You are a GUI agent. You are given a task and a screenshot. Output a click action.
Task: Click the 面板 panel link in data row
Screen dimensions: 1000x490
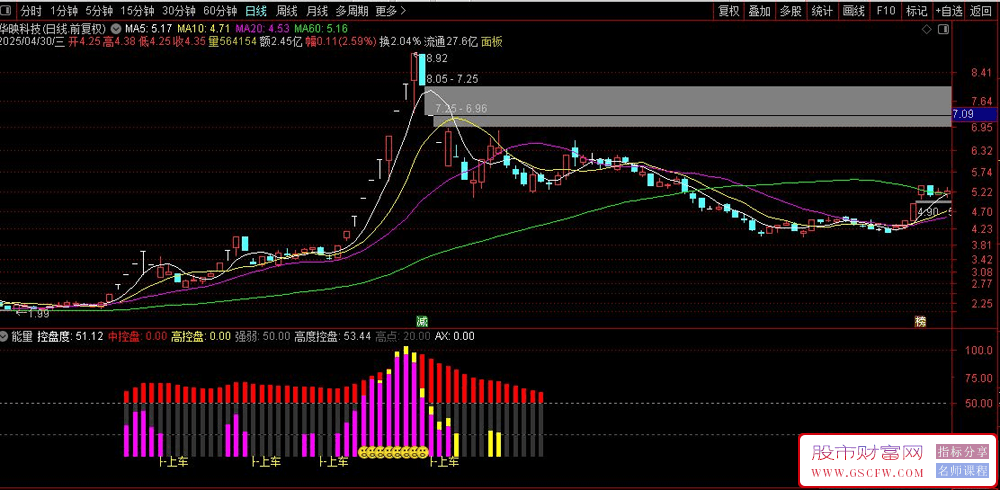[x=492, y=41]
